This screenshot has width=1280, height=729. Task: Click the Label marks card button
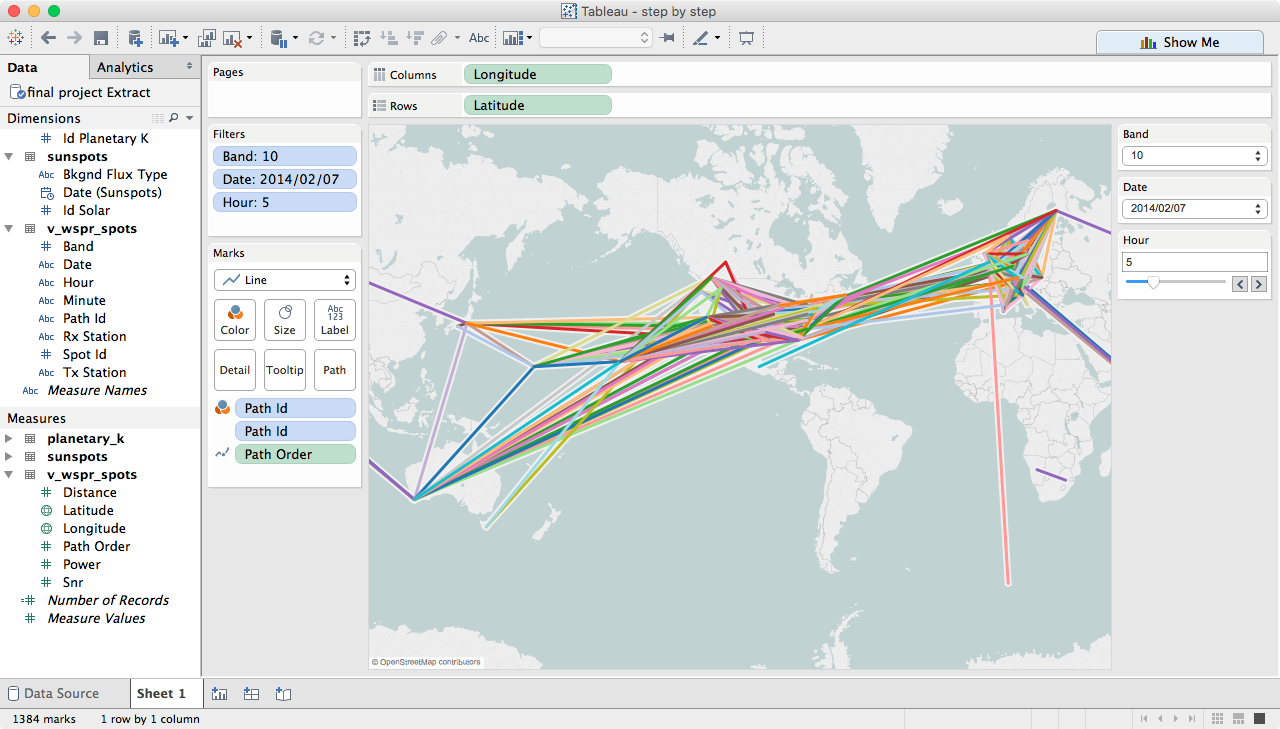point(335,319)
